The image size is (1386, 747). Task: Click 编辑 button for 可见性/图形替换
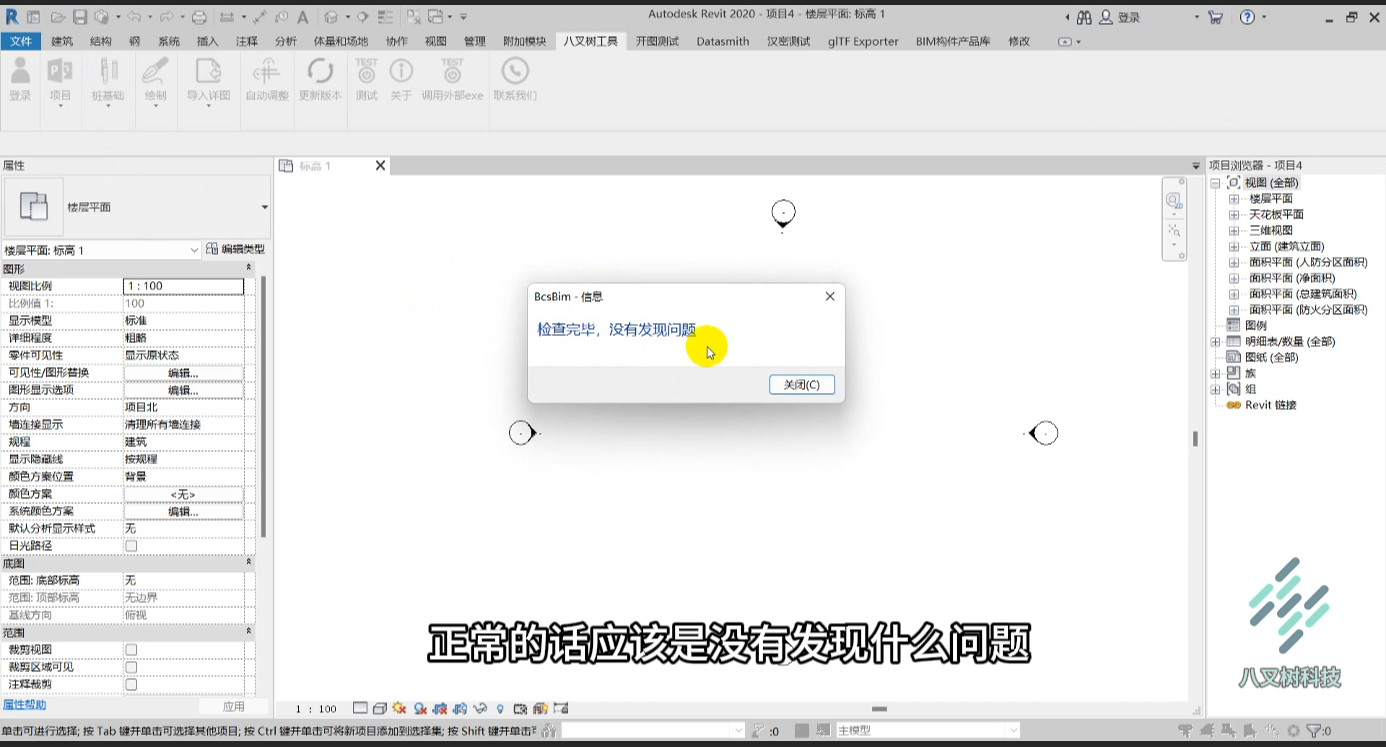(183, 373)
